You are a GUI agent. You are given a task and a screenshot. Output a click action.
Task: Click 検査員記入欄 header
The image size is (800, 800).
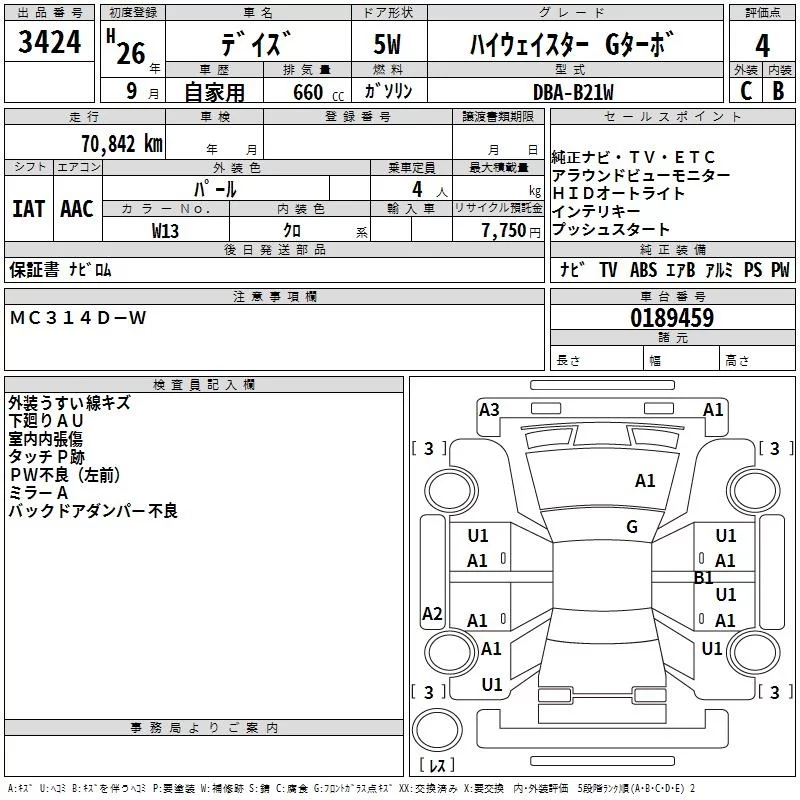click(x=204, y=385)
